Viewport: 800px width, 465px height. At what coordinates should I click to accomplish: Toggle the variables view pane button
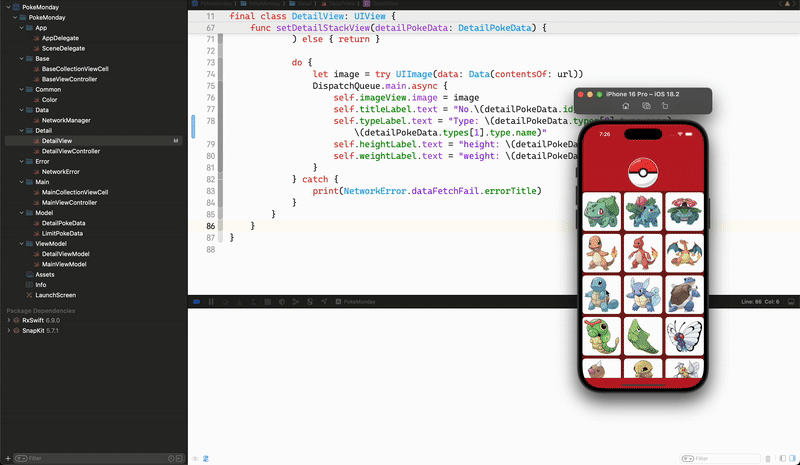(782, 458)
